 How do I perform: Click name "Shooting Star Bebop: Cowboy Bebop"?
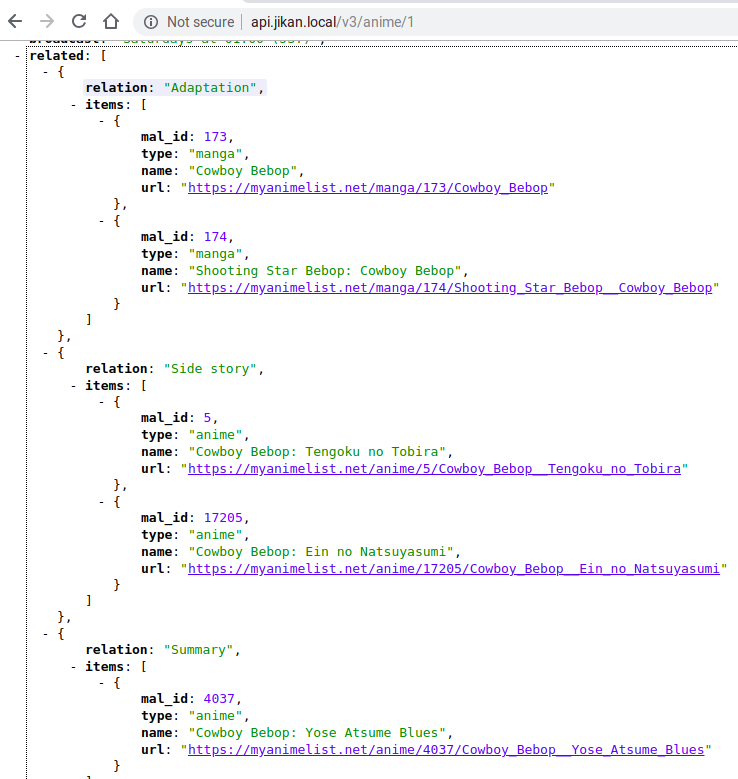coord(325,271)
